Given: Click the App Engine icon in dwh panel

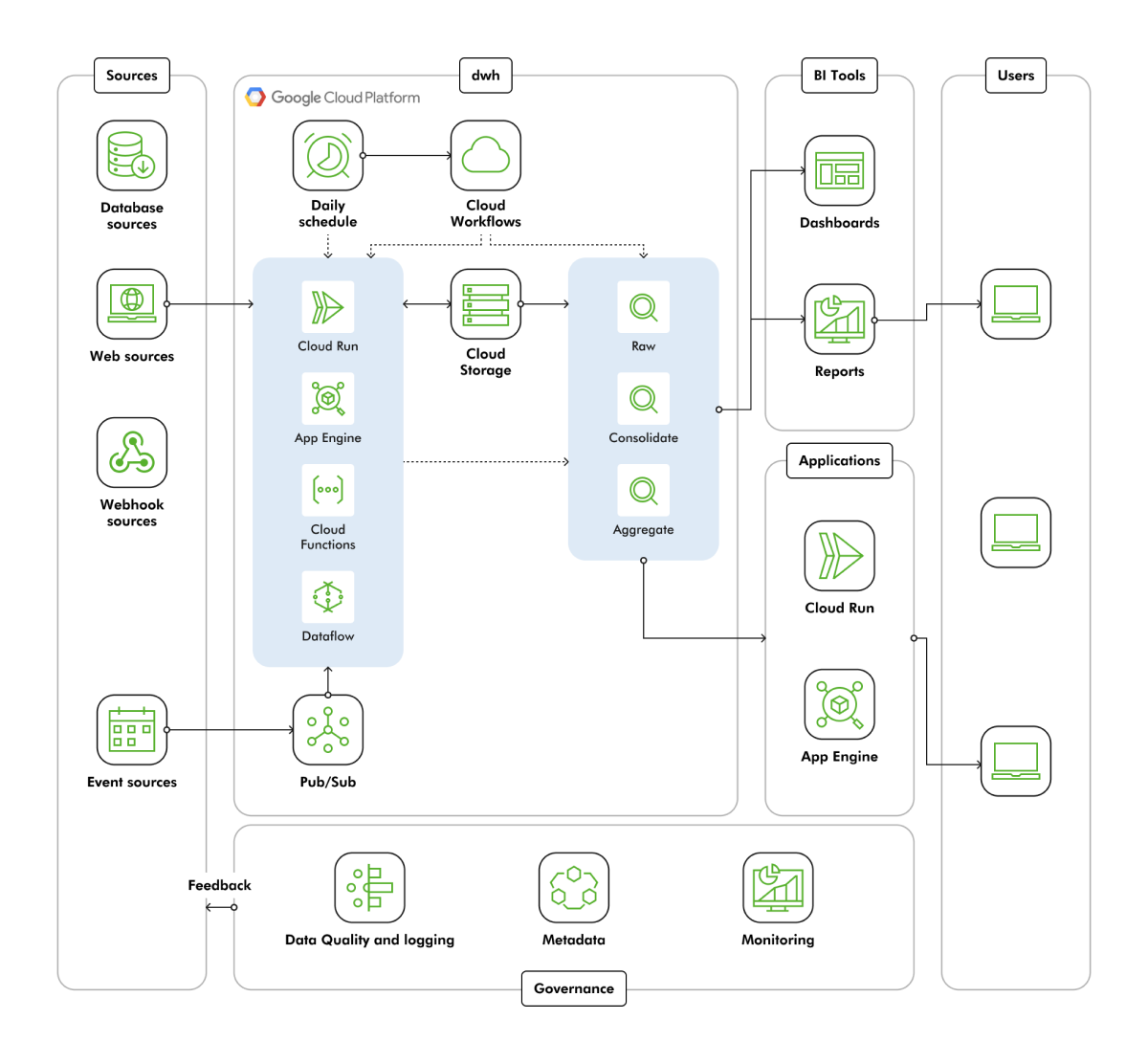Looking at the screenshot, I should (328, 398).
